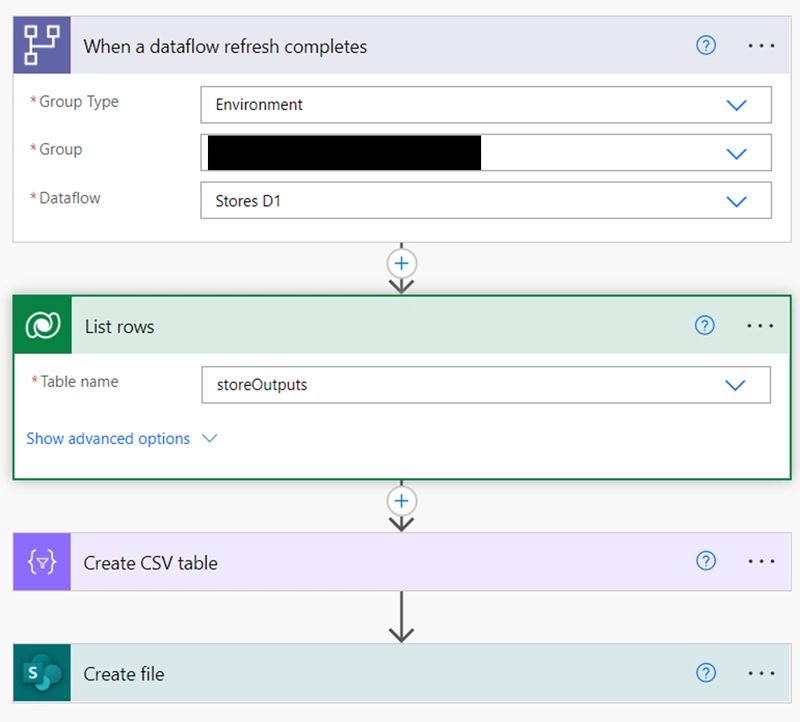Open the Dataflow dropdown showing Stores D1
This screenshot has height=722, width=800.
(x=737, y=200)
